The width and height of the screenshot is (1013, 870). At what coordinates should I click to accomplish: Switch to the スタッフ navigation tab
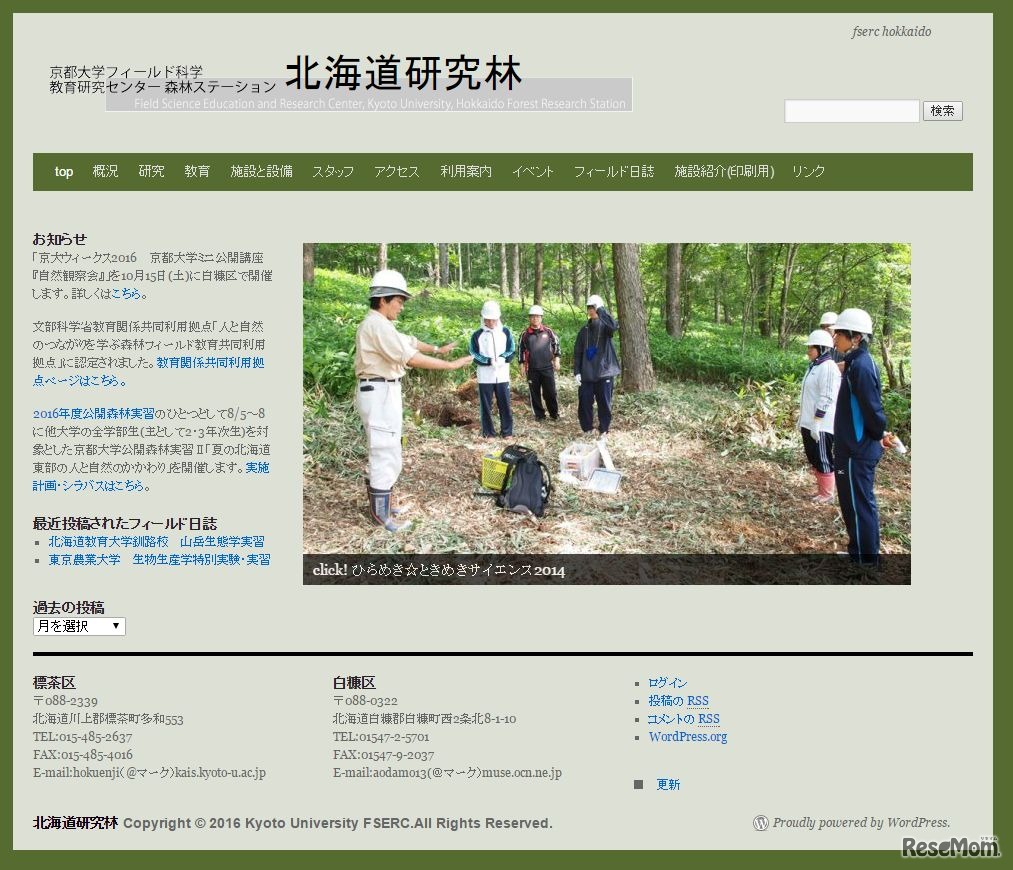pyautogui.click(x=332, y=171)
